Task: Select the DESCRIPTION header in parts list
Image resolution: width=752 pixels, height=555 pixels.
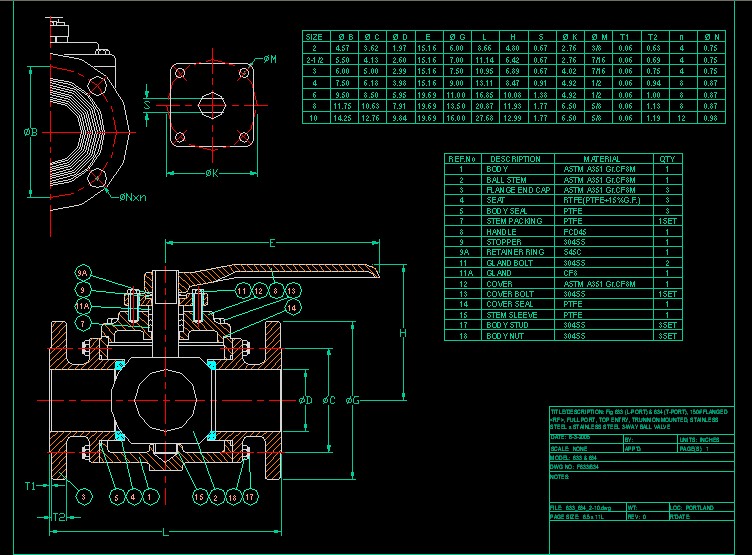Action: pos(515,159)
